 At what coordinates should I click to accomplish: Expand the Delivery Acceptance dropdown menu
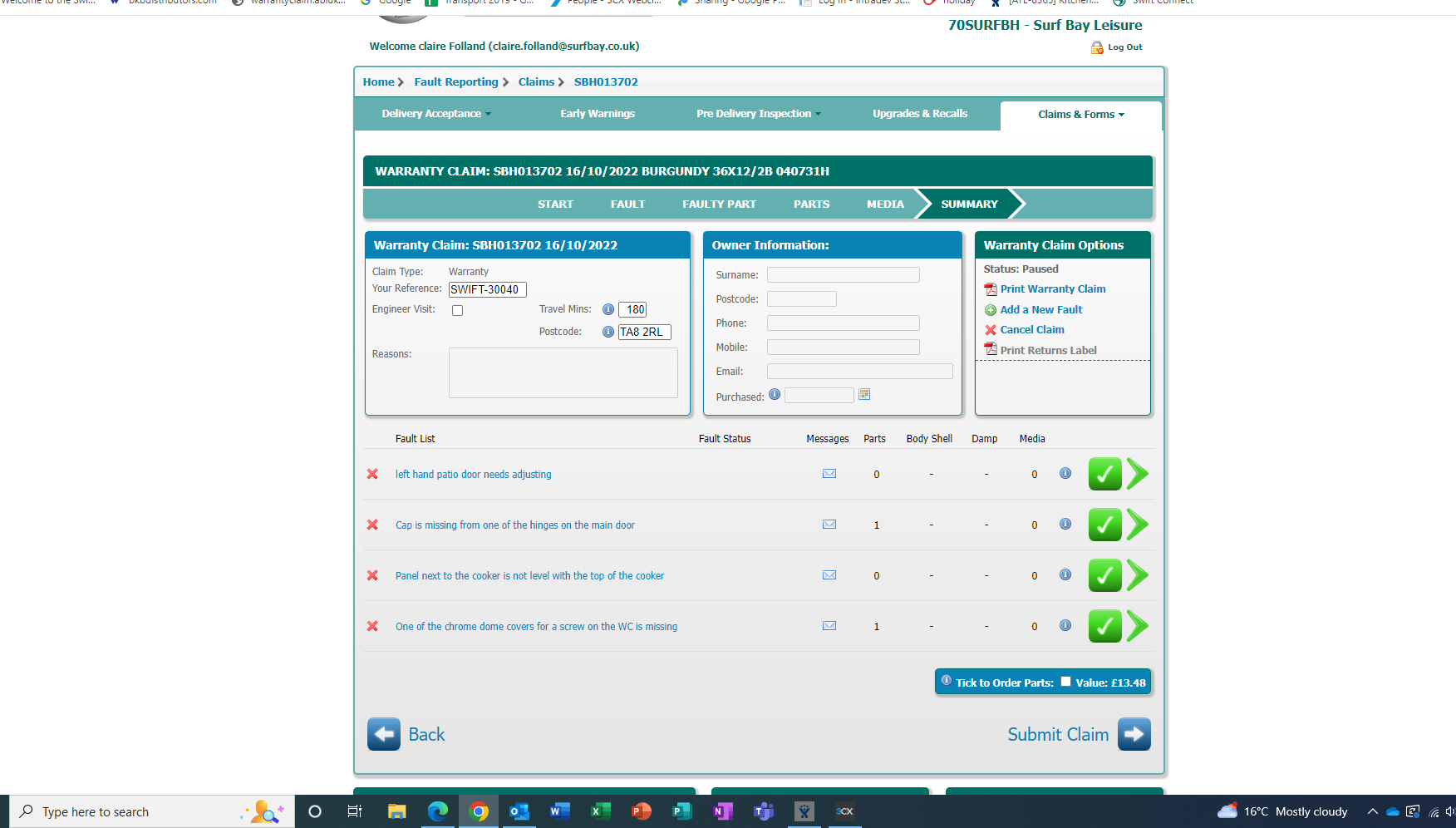coord(436,114)
